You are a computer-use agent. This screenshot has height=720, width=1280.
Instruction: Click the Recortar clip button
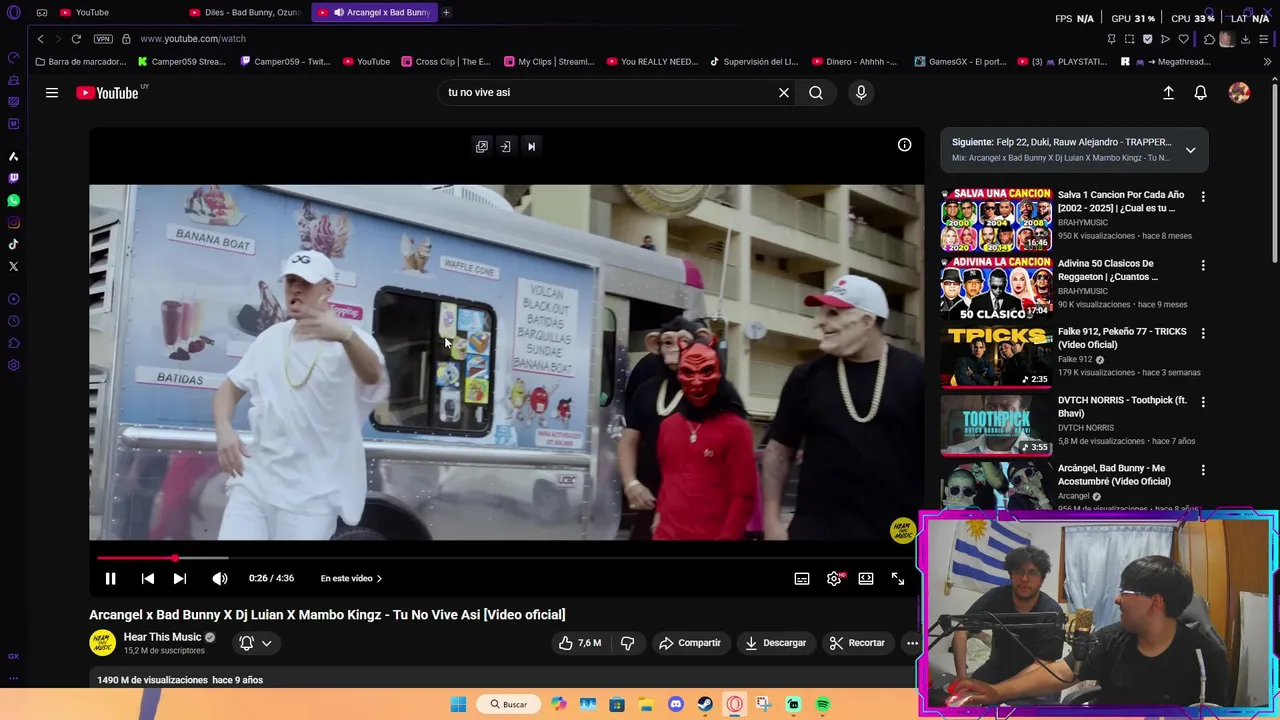click(x=857, y=643)
